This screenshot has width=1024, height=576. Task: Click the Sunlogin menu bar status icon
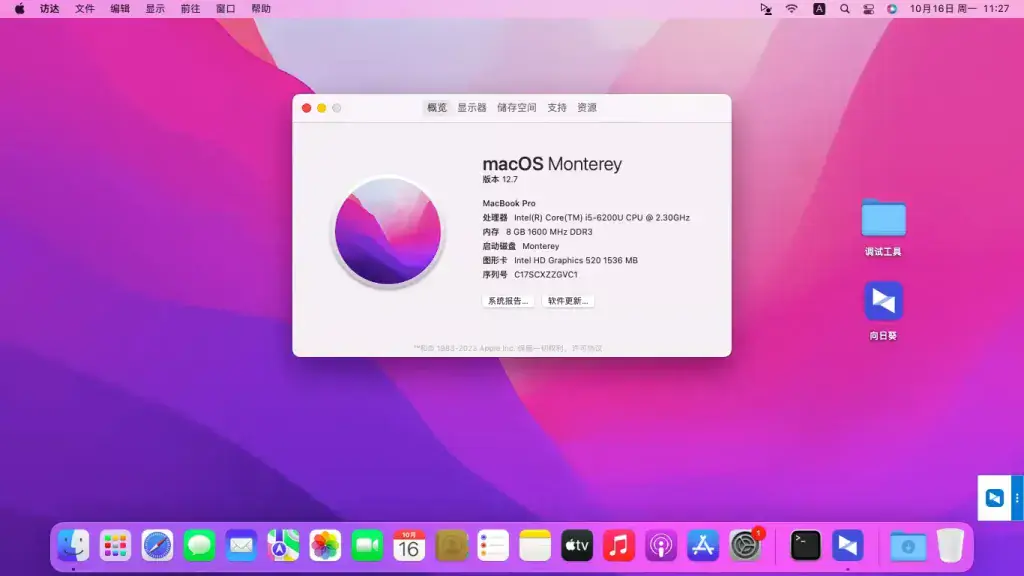766,8
